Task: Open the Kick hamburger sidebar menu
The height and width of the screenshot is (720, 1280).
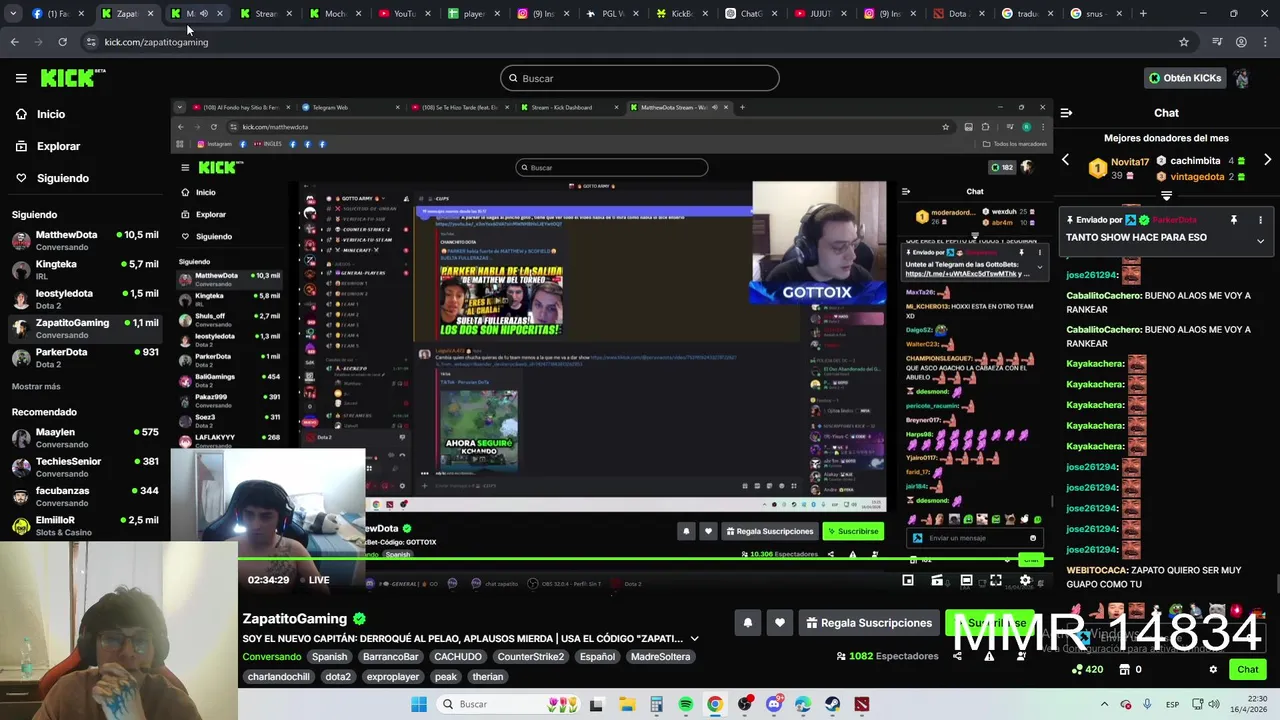Action: pos(21,78)
